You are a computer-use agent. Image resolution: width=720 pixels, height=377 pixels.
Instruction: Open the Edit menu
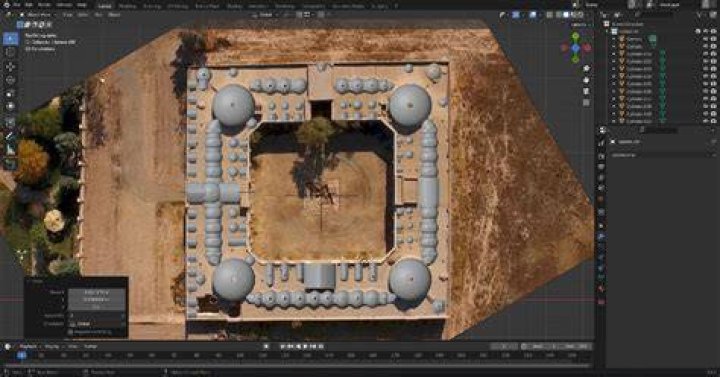point(28,5)
